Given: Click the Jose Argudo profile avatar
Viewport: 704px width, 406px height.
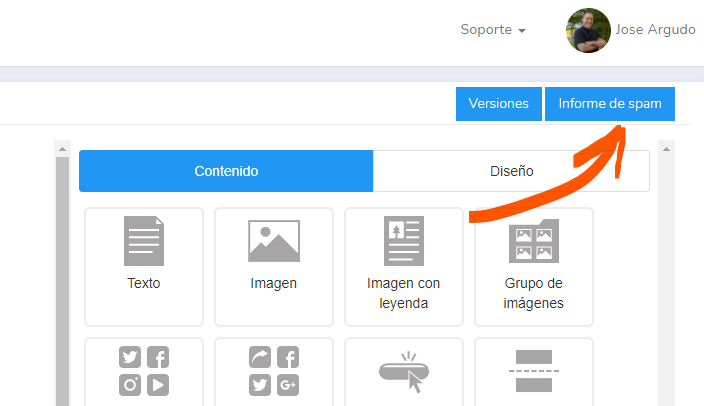Looking at the screenshot, I should tap(588, 30).
